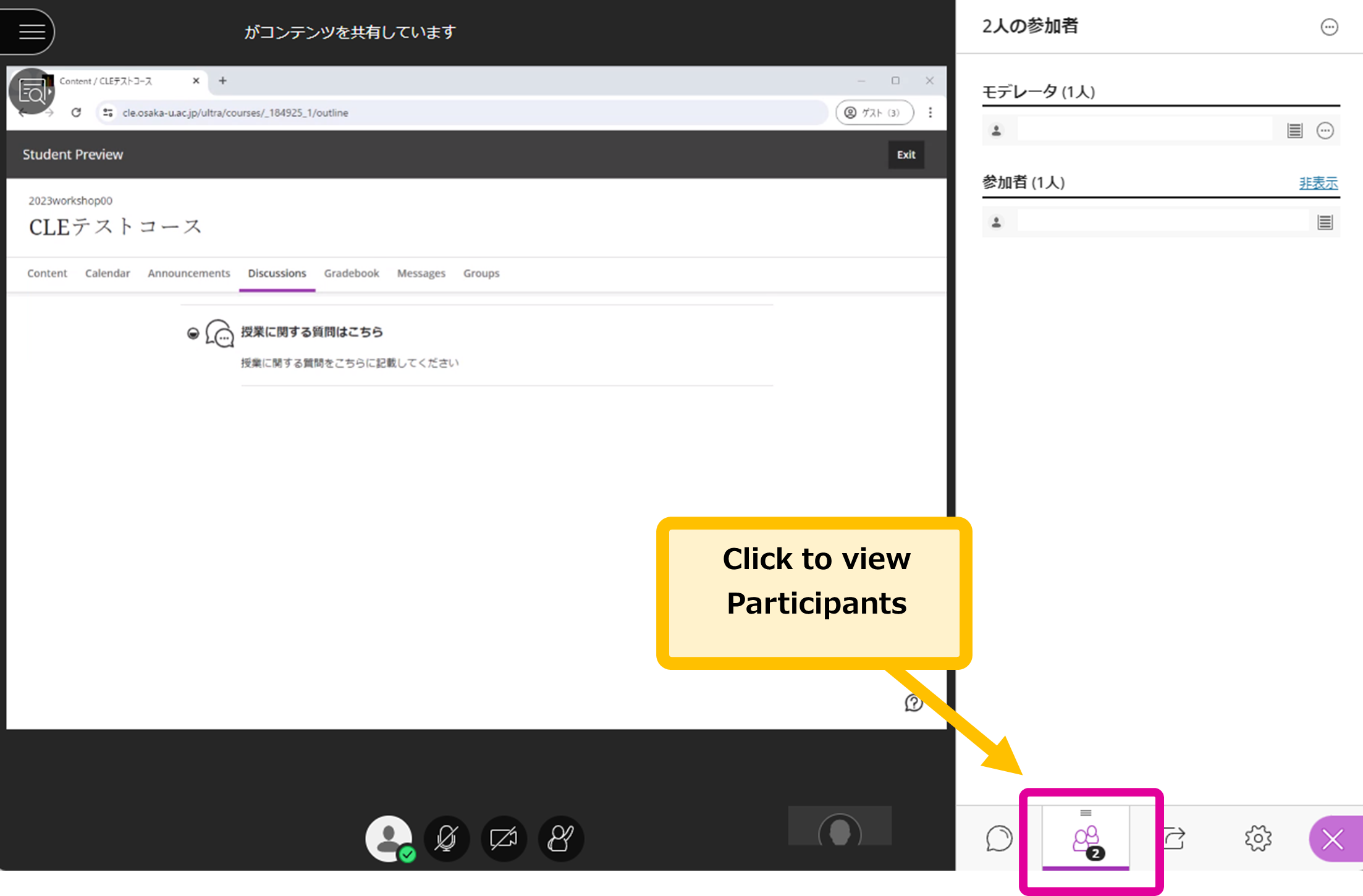Image resolution: width=1363 pixels, height=896 pixels.
Task: Toggle the disabled camera video button
Action: click(x=503, y=839)
